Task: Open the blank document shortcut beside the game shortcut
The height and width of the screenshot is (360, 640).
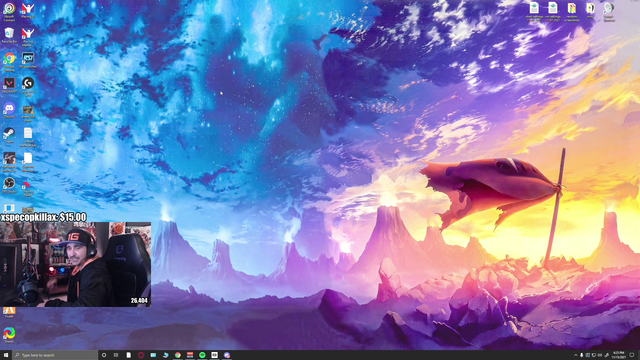Action: (x=28, y=161)
